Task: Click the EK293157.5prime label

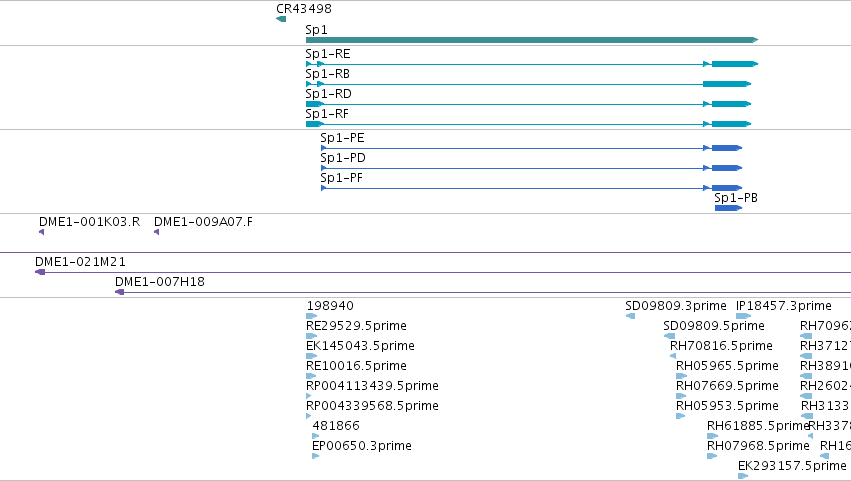Action: (x=792, y=466)
